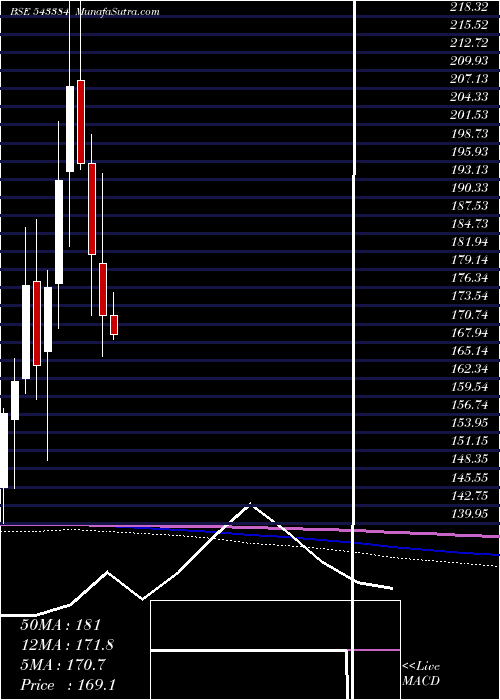The height and width of the screenshot is (700, 500).
Task: Click the 159.54 price label
Action: coord(469,387)
